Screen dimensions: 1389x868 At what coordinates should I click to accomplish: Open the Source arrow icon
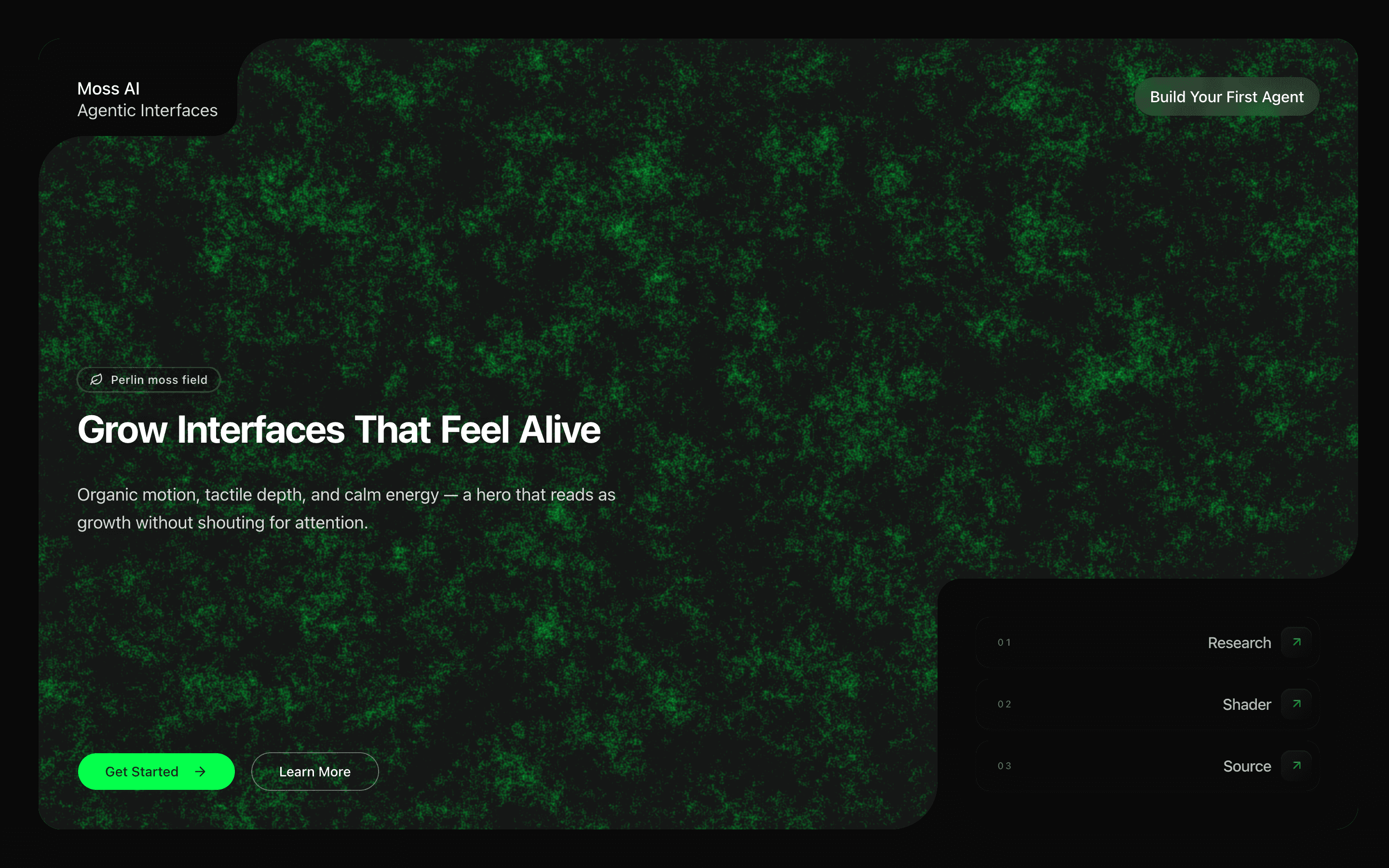[x=1296, y=765]
